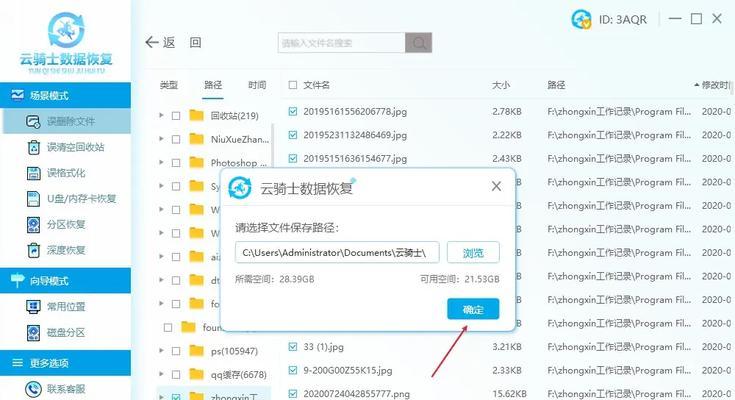Select file 20195151636154677.jpg
The image size is (735, 400).
pos(355,158)
